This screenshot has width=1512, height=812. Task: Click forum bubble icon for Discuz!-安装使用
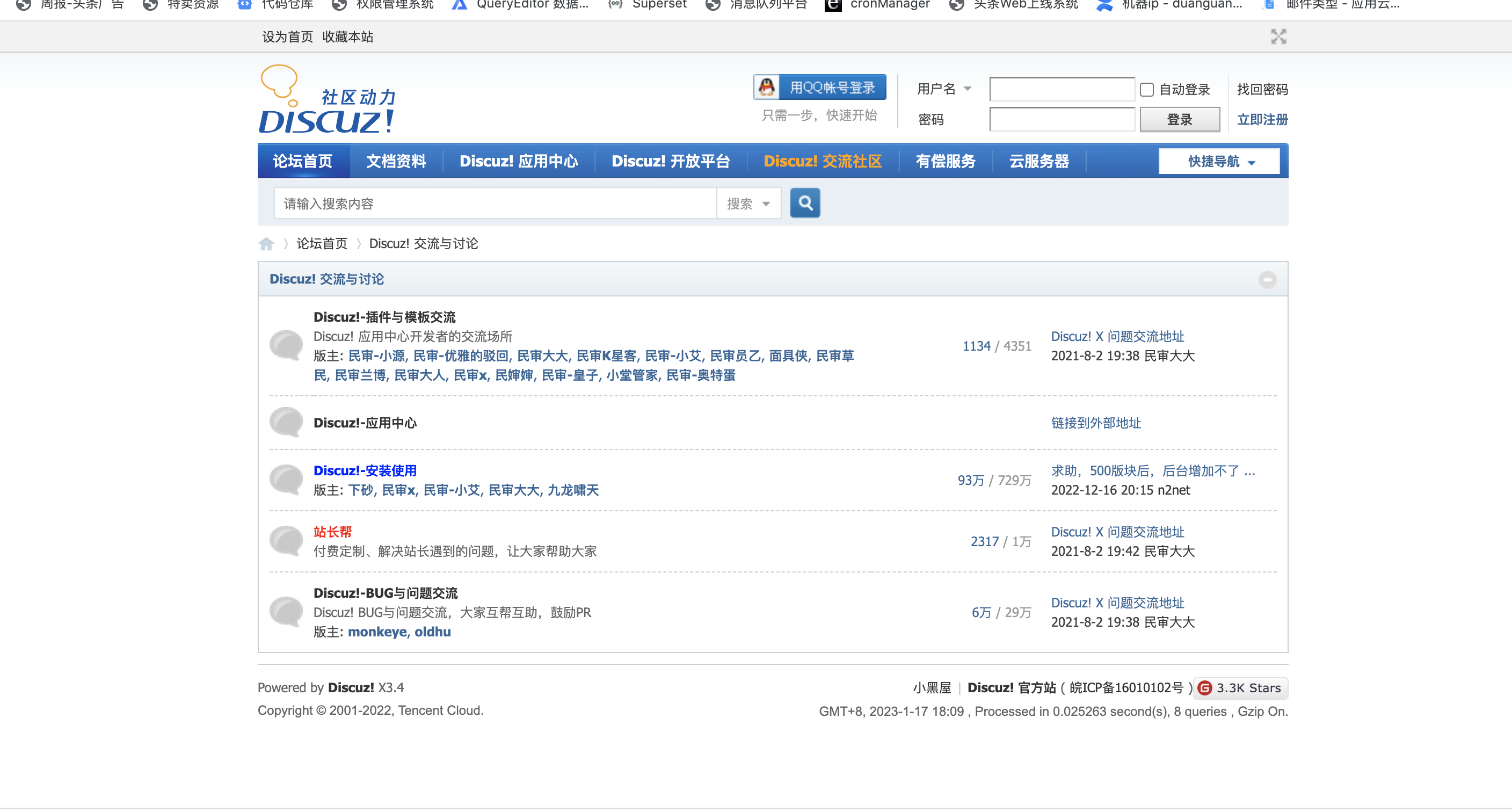pos(286,480)
